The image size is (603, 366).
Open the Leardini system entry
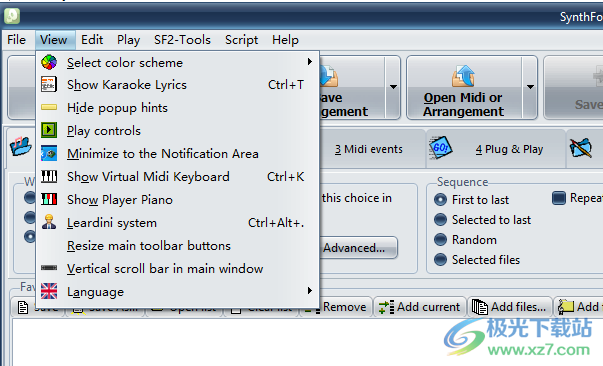[177, 223]
